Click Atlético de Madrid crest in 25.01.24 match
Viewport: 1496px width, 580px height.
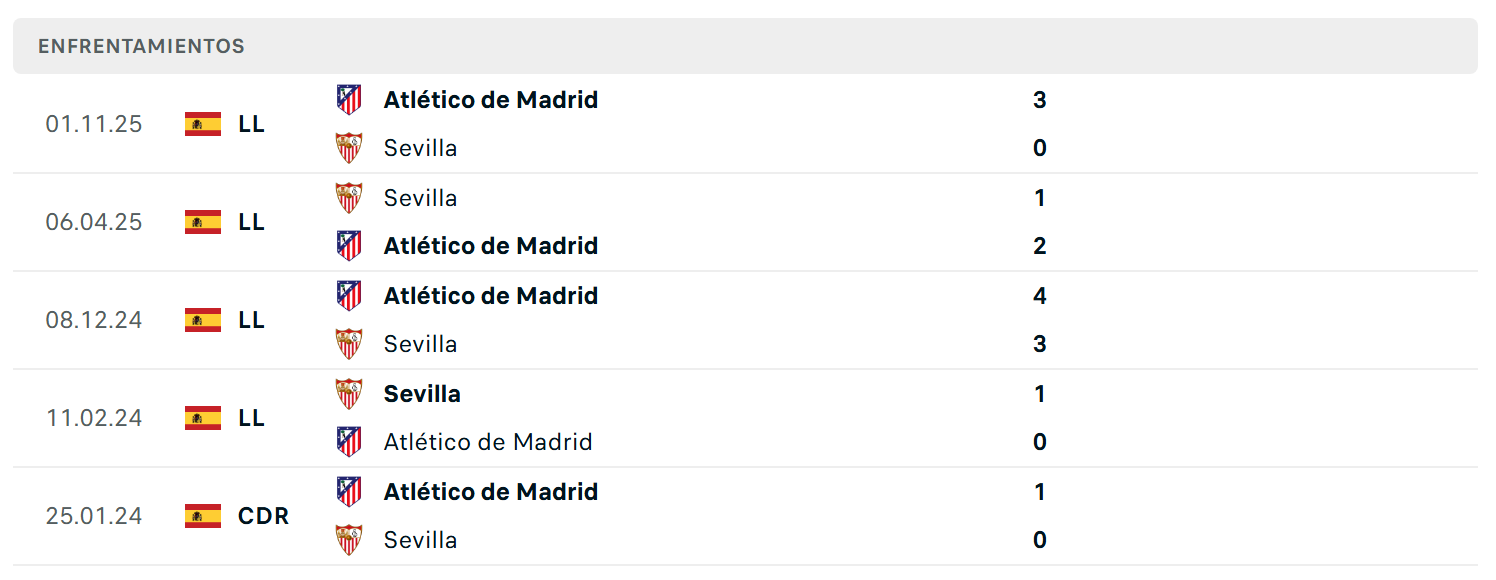click(348, 491)
